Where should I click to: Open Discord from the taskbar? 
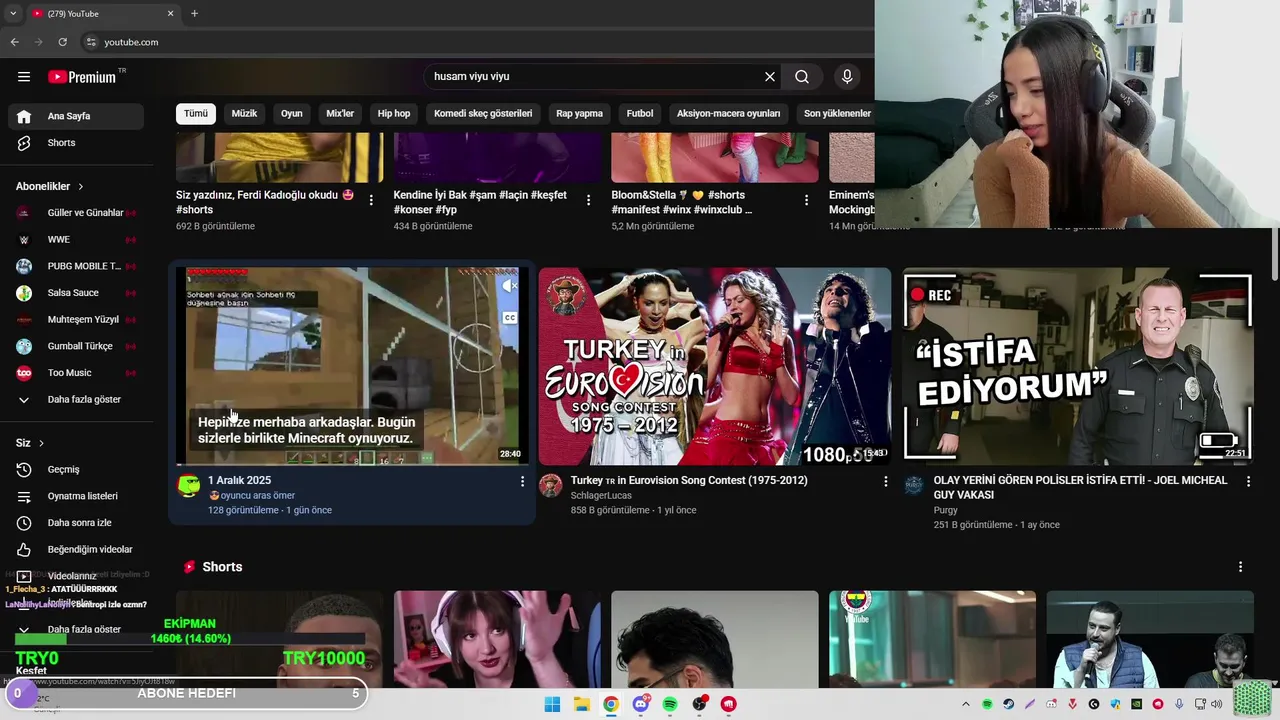[640, 704]
